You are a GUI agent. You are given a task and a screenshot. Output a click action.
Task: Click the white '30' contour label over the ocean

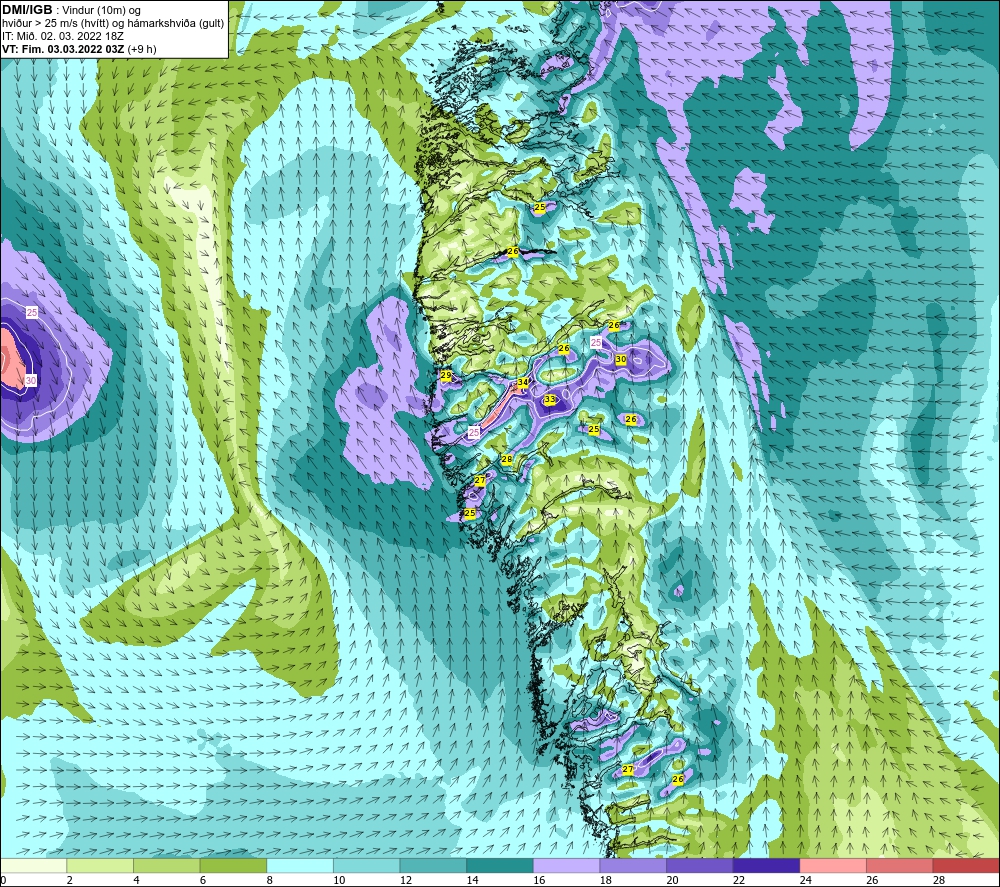pos(31,381)
